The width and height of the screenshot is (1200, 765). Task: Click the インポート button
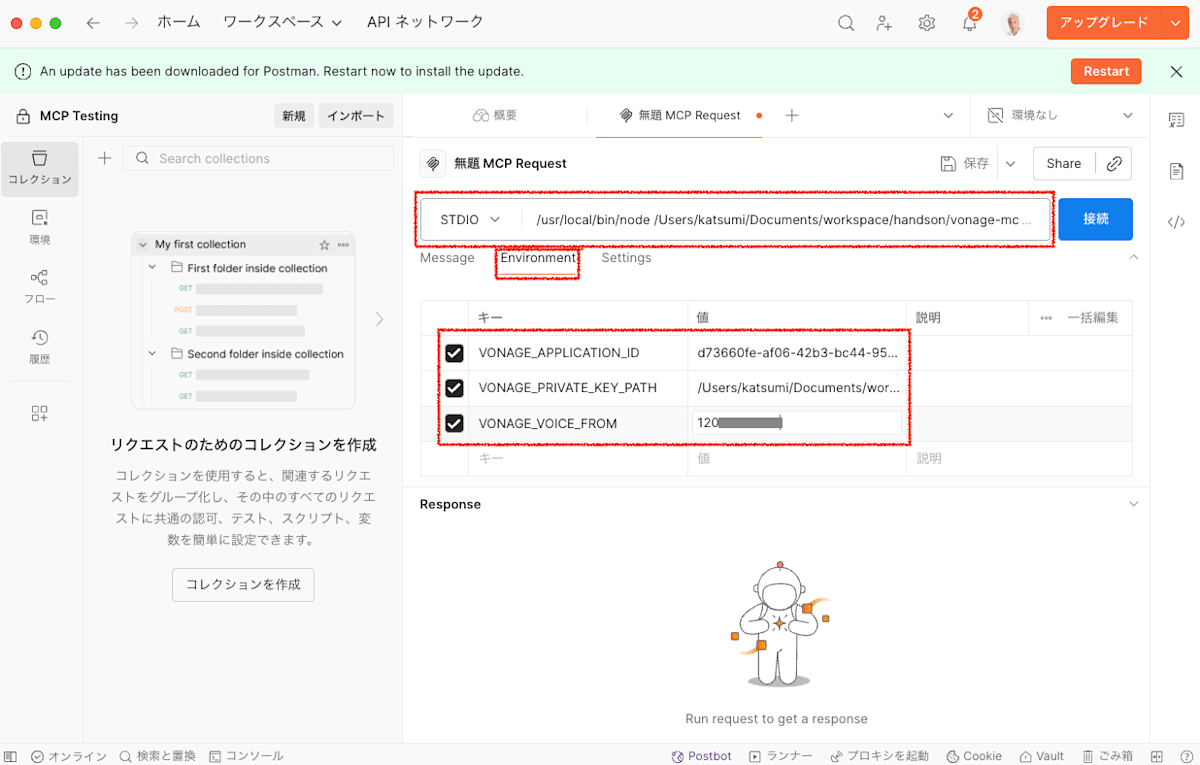356,116
